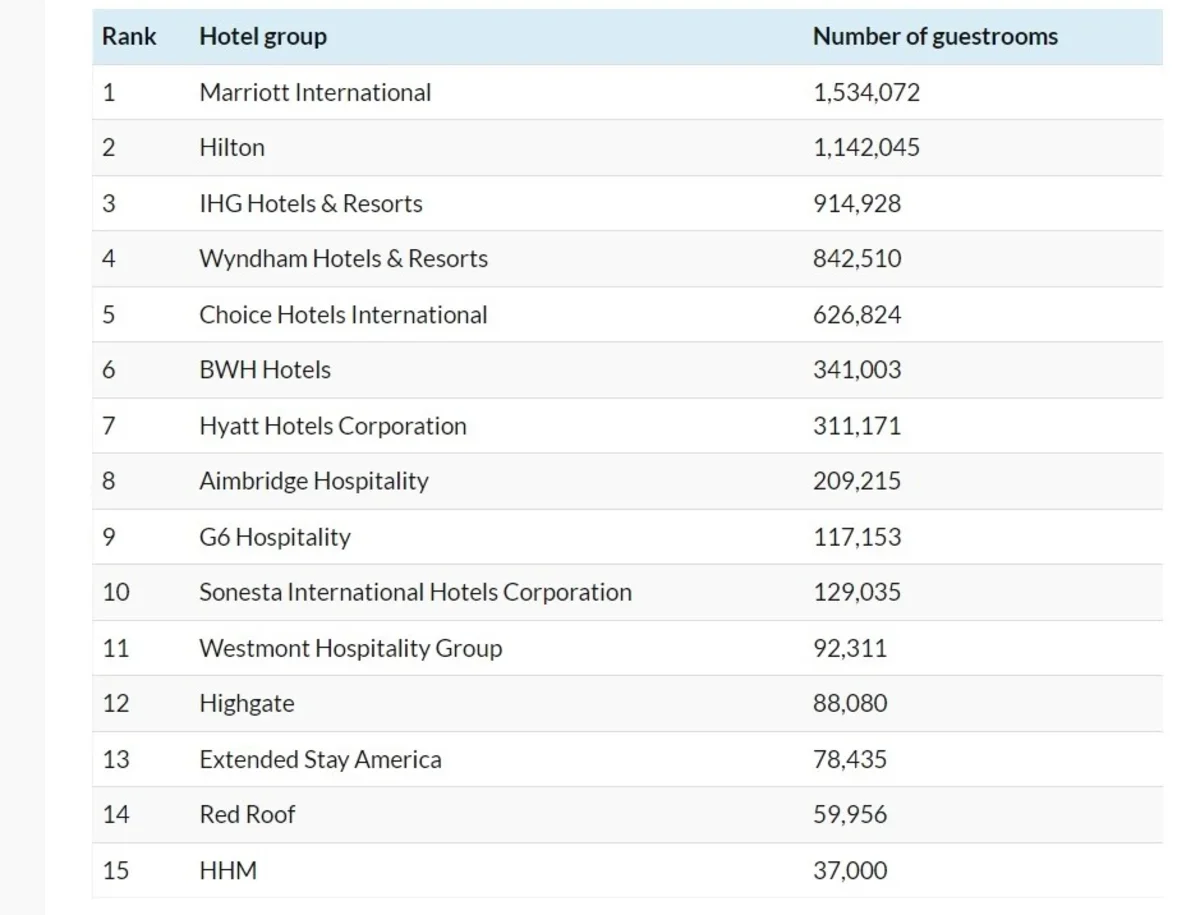Click the Highgate row name
This screenshot has height=915, width=1200.
(x=247, y=704)
